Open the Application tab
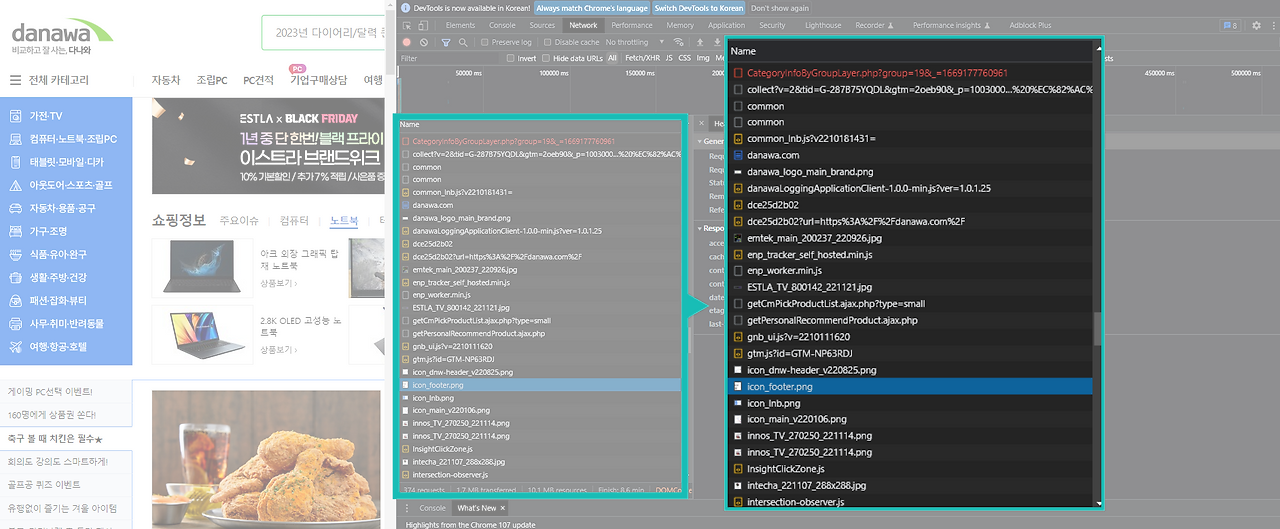The width and height of the screenshot is (1280, 529). point(727,25)
